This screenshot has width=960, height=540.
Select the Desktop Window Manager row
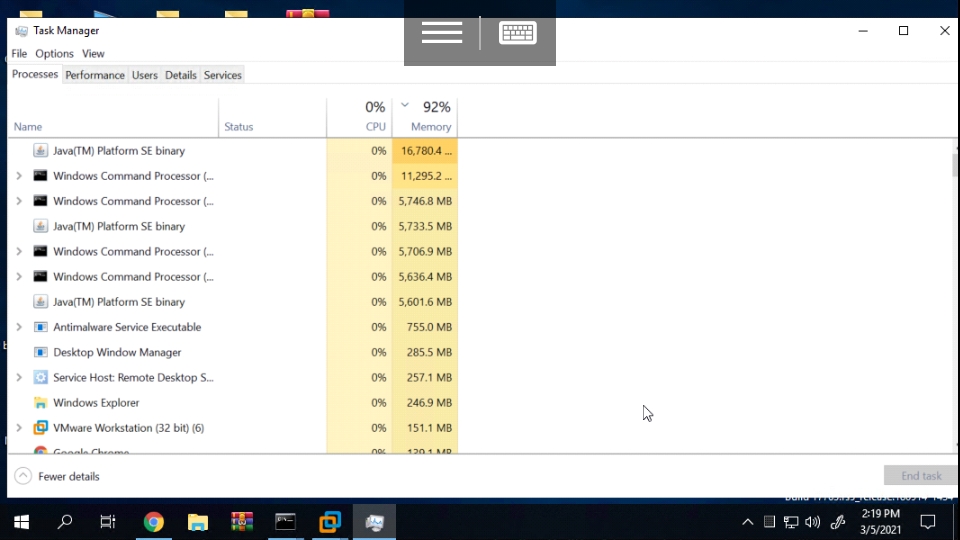pyautogui.click(x=233, y=352)
